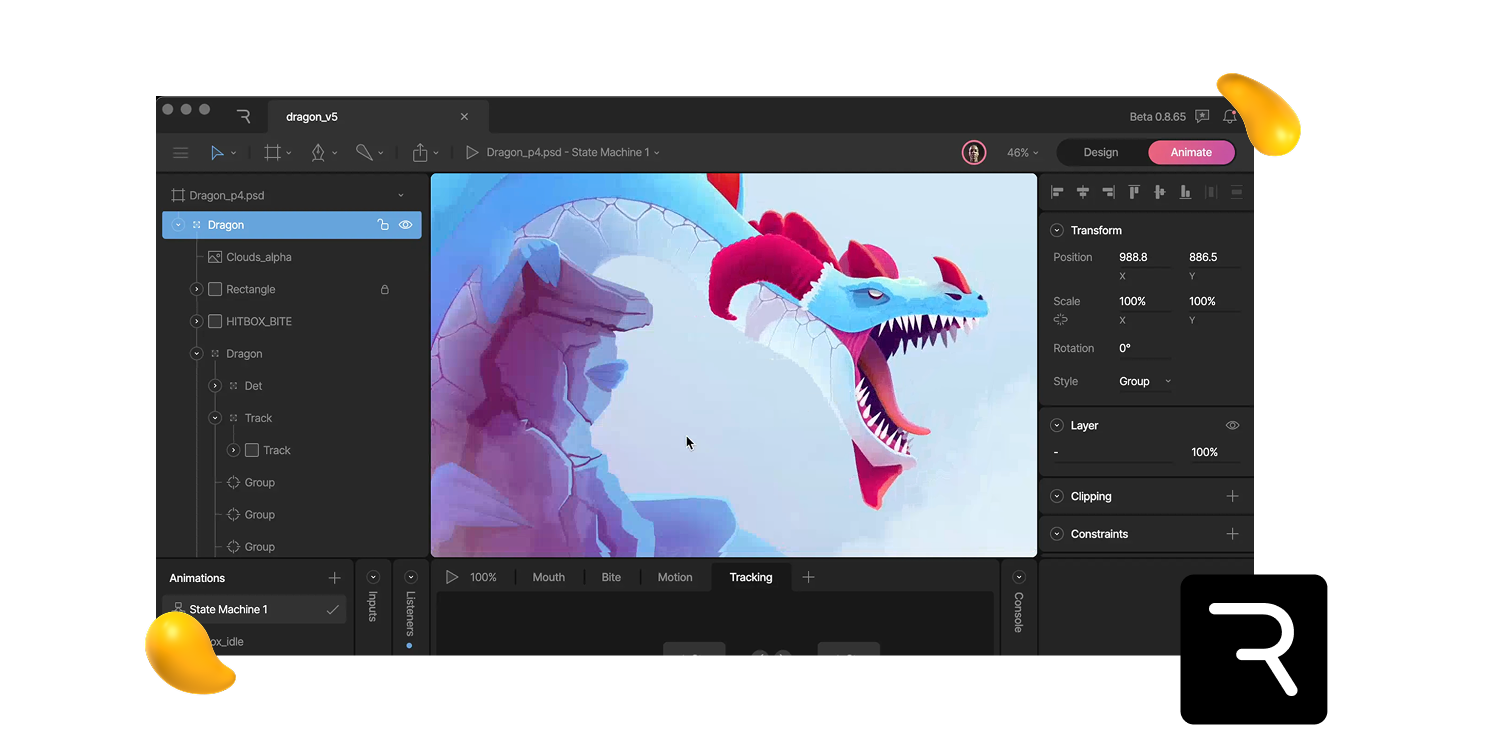Collapse the Inputs panel
The height and width of the screenshot is (750, 1500).
(x=373, y=577)
